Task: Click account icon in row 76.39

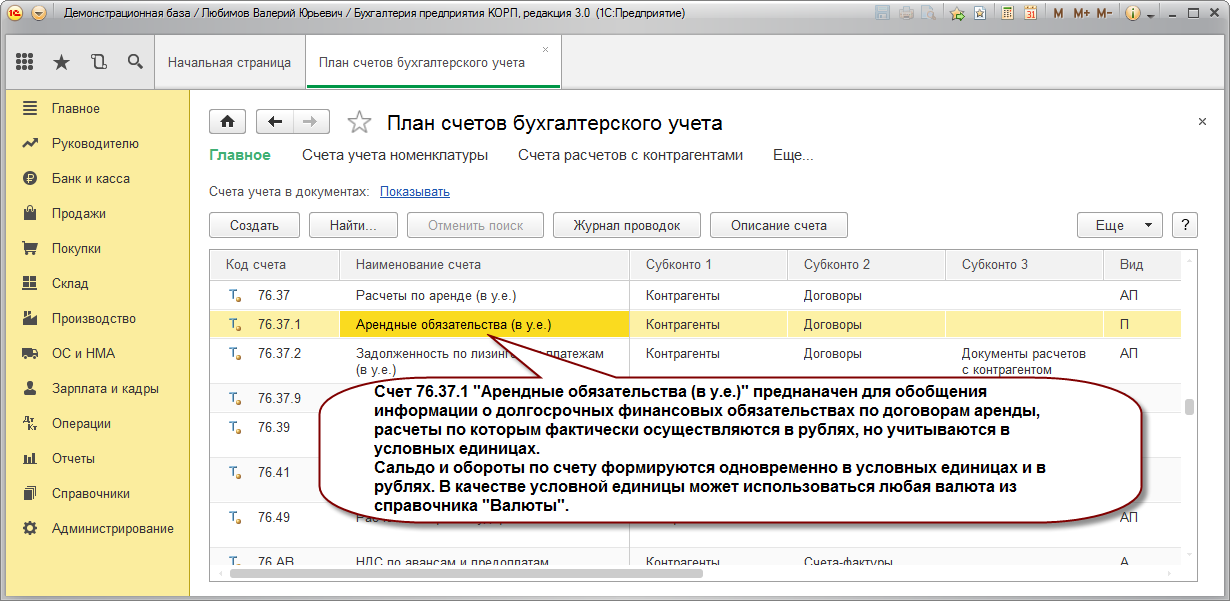Action: (235, 428)
